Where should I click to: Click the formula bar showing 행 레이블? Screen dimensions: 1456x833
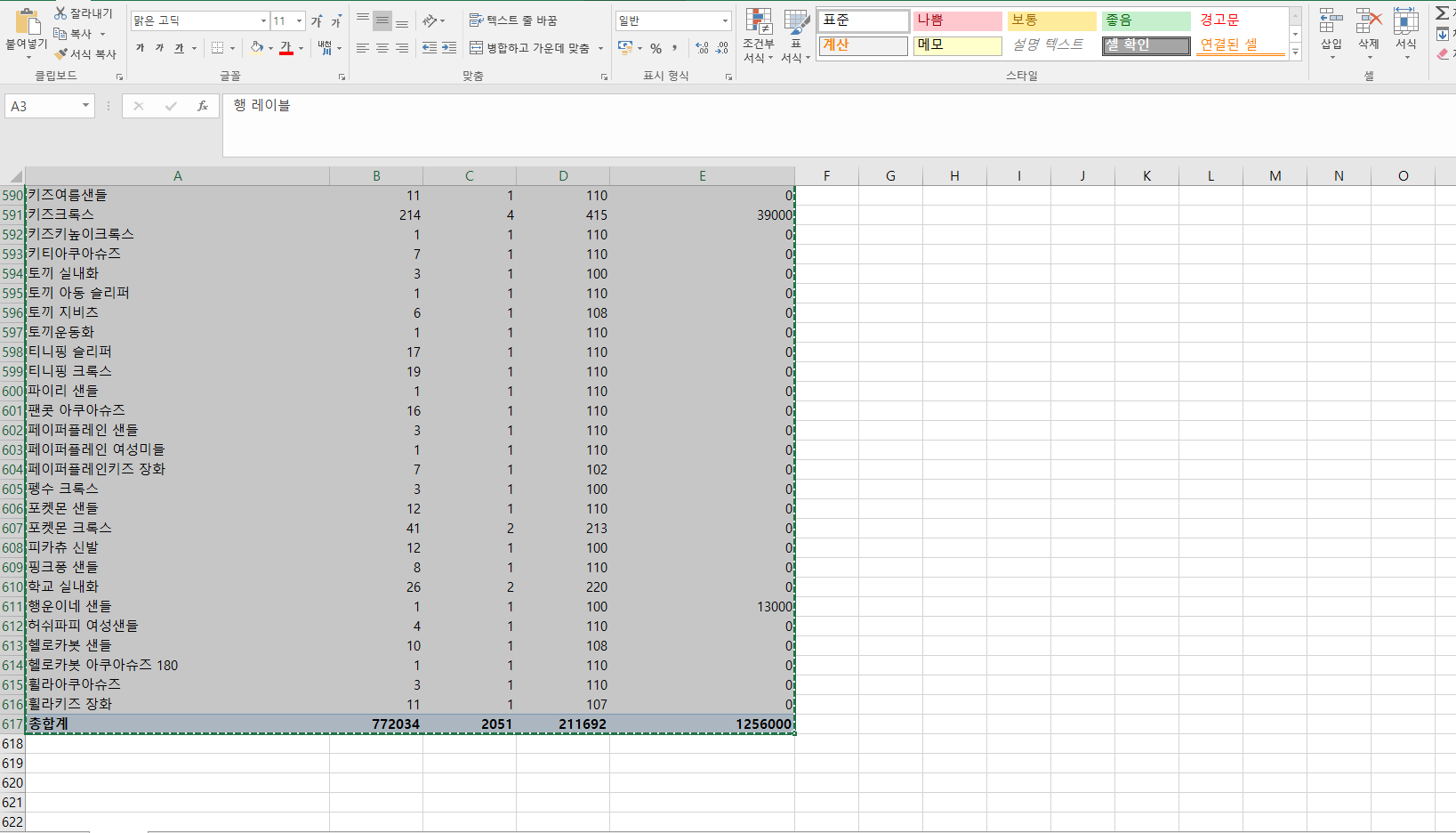click(x=839, y=125)
